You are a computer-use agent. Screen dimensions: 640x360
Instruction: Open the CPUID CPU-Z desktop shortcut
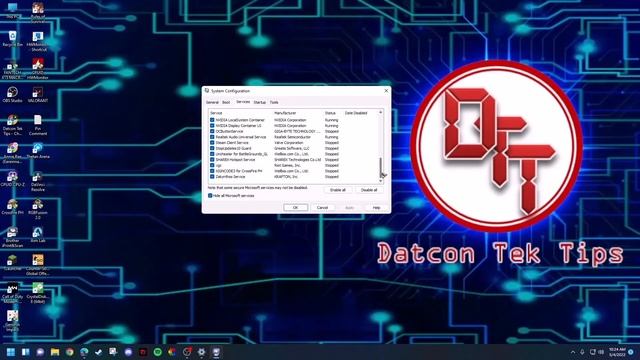click(x=13, y=178)
